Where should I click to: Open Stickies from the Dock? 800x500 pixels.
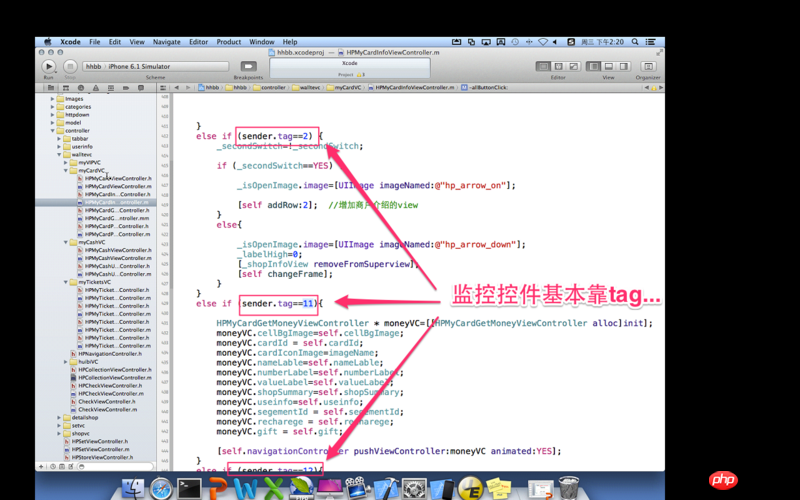pyautogui.click(x=498, y=488)
